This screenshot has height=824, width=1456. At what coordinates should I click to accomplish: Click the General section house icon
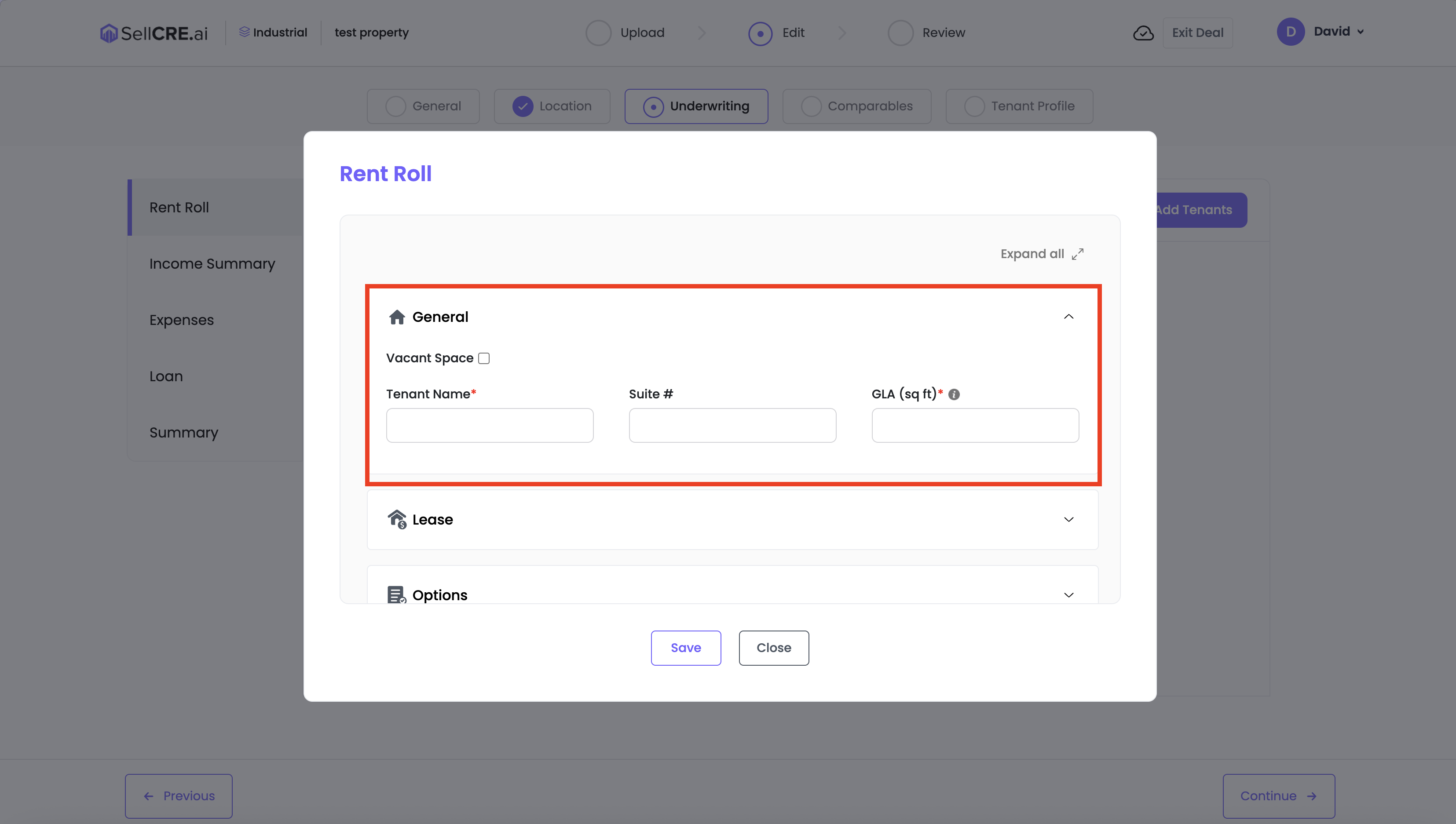coord(397,317)
